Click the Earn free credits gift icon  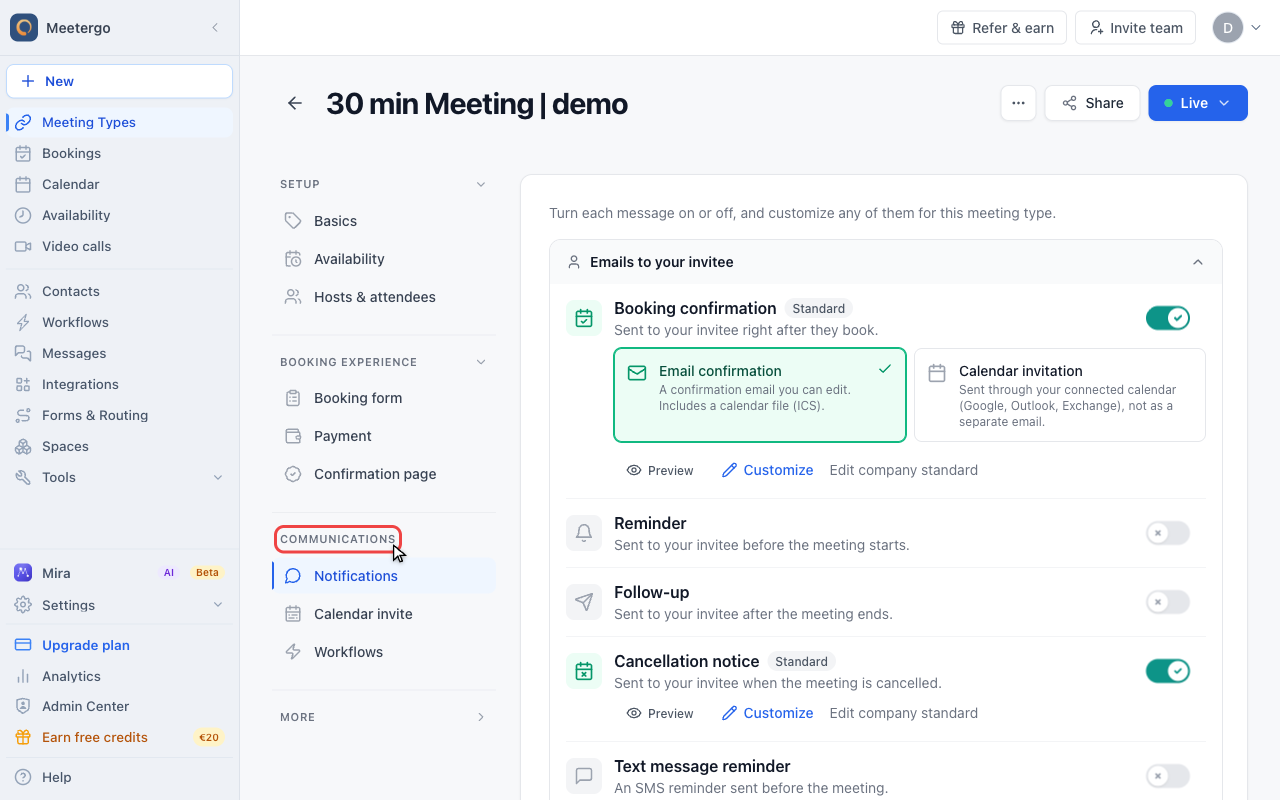coord(23,737)
